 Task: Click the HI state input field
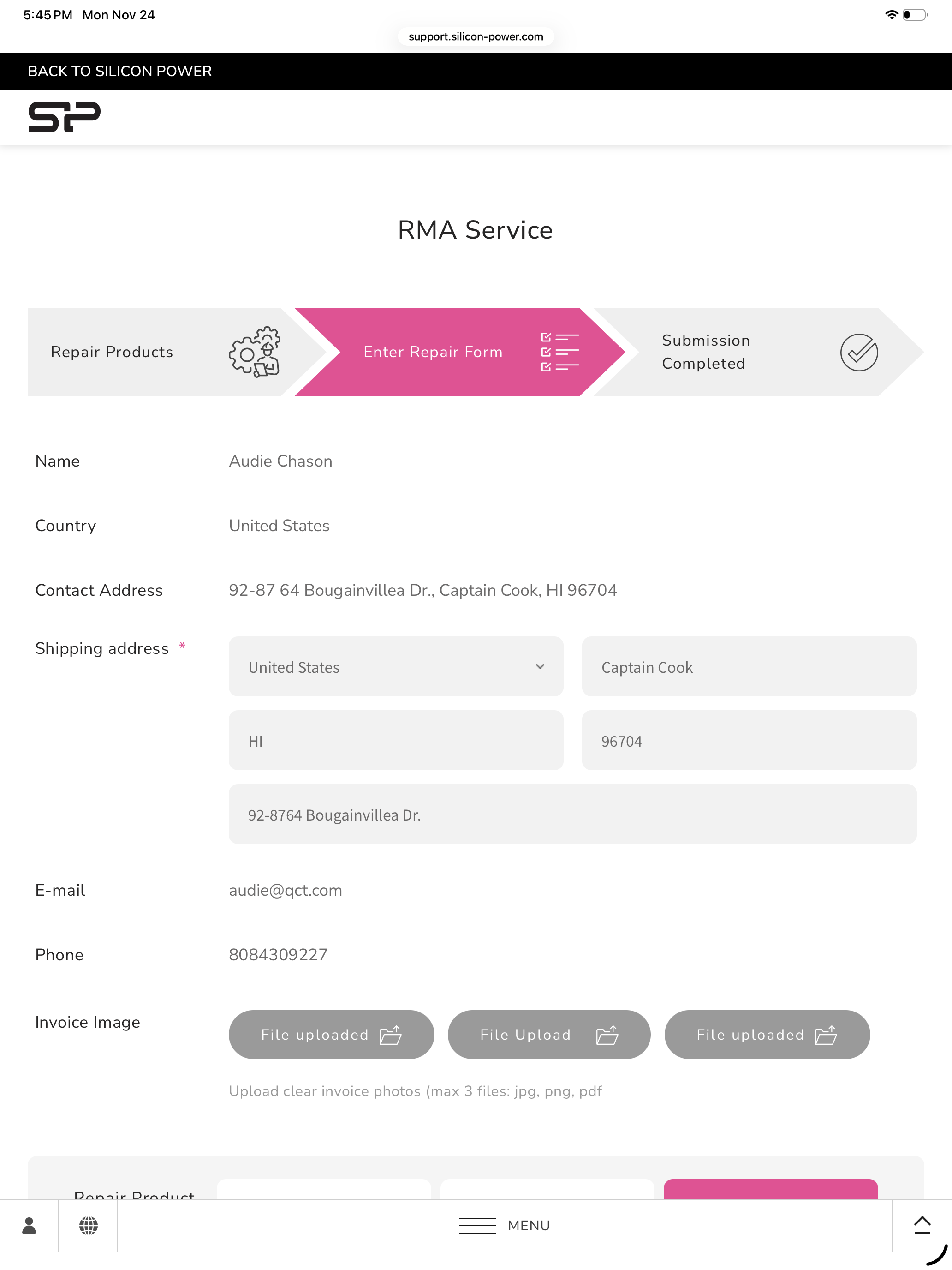[395, 741]
